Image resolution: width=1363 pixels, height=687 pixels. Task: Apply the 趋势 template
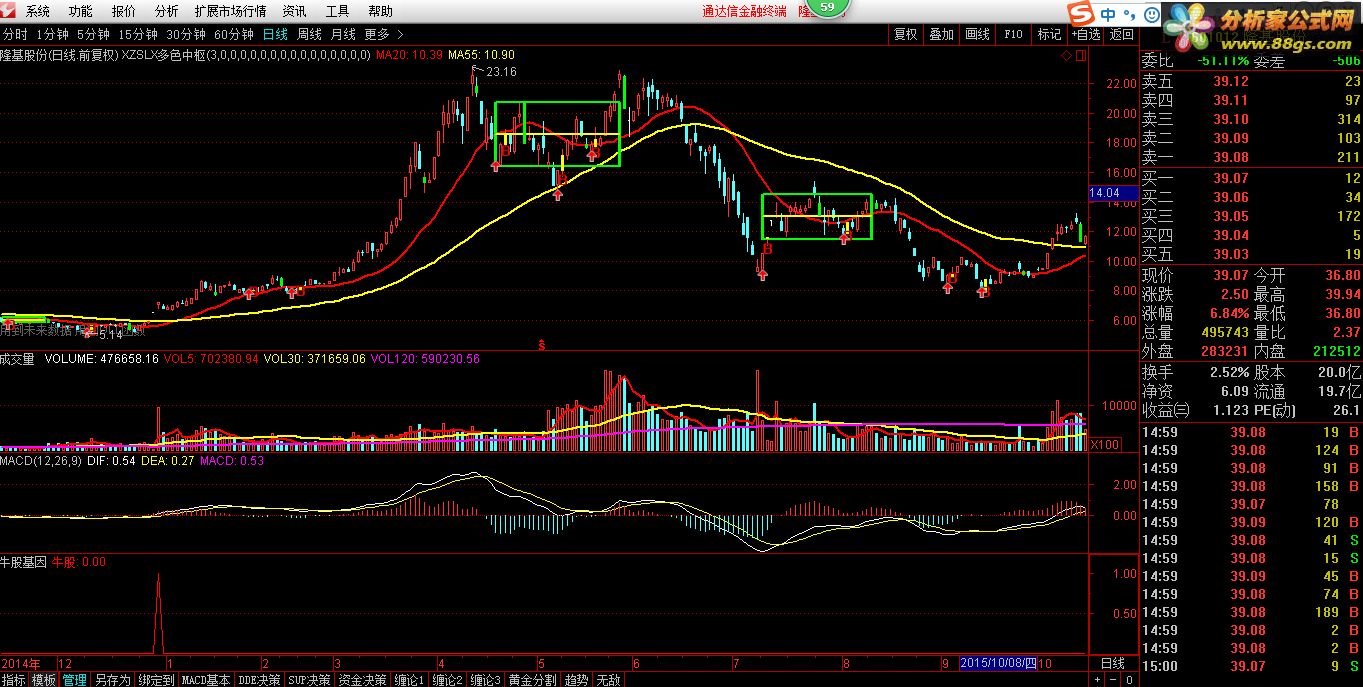tap(576, 680)
